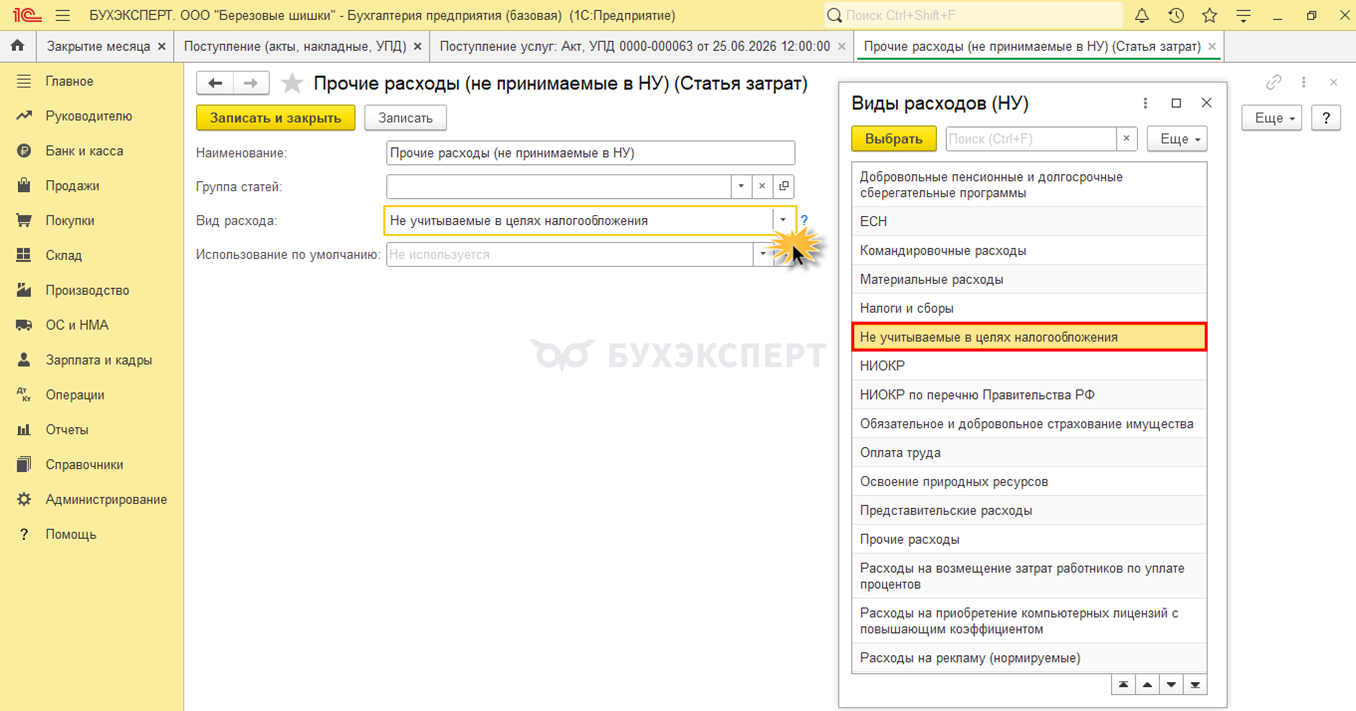Expand the Группа статей dropdown arrow
The width and height of the screenshot is (1356, 711).
[741, 186]
